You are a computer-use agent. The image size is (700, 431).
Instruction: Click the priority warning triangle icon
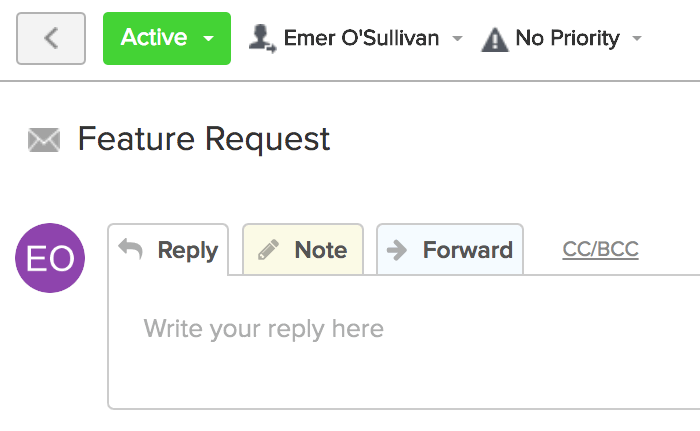[x=495, y=40]
